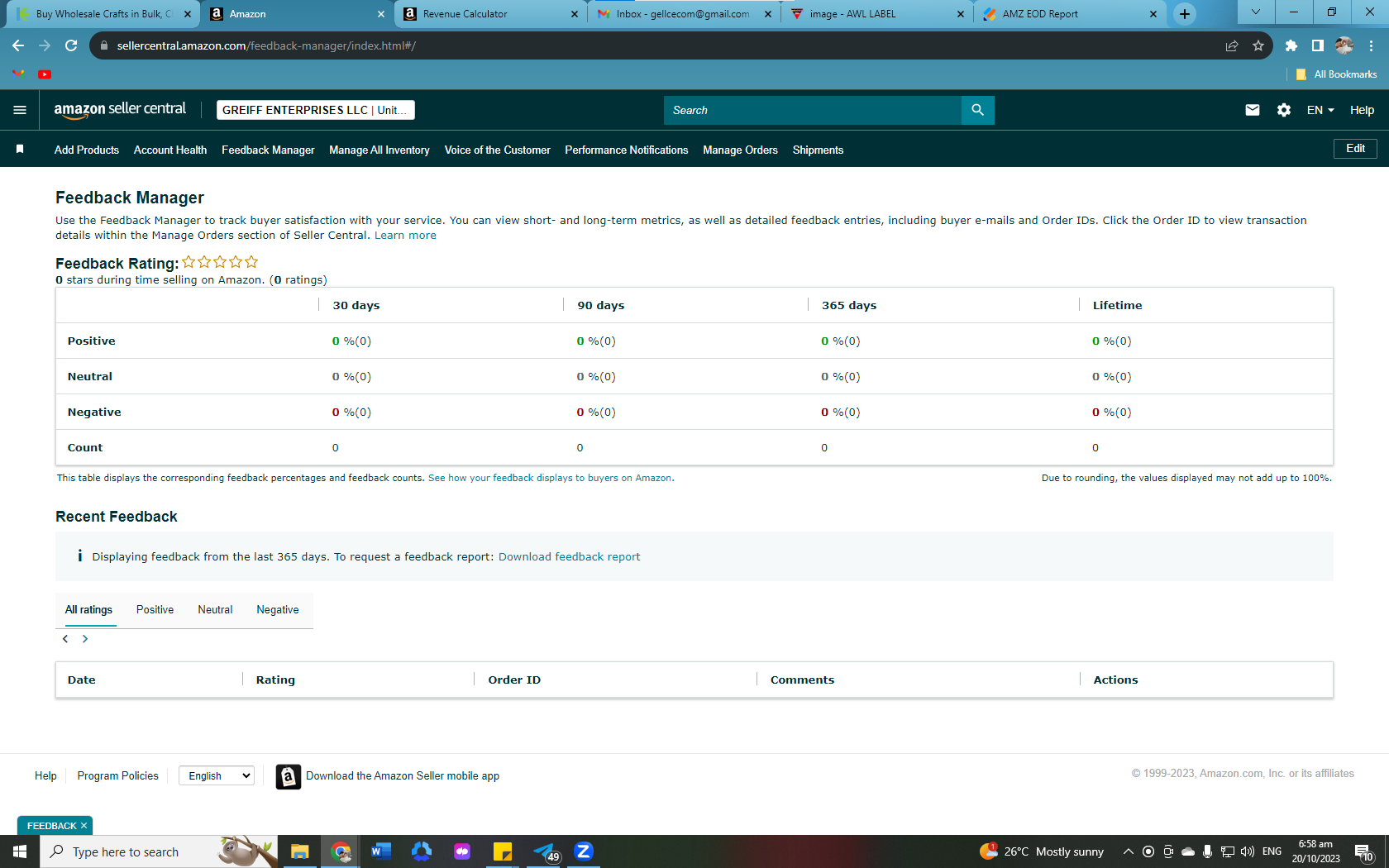Select the Negative ratings tab

[278, 610]
